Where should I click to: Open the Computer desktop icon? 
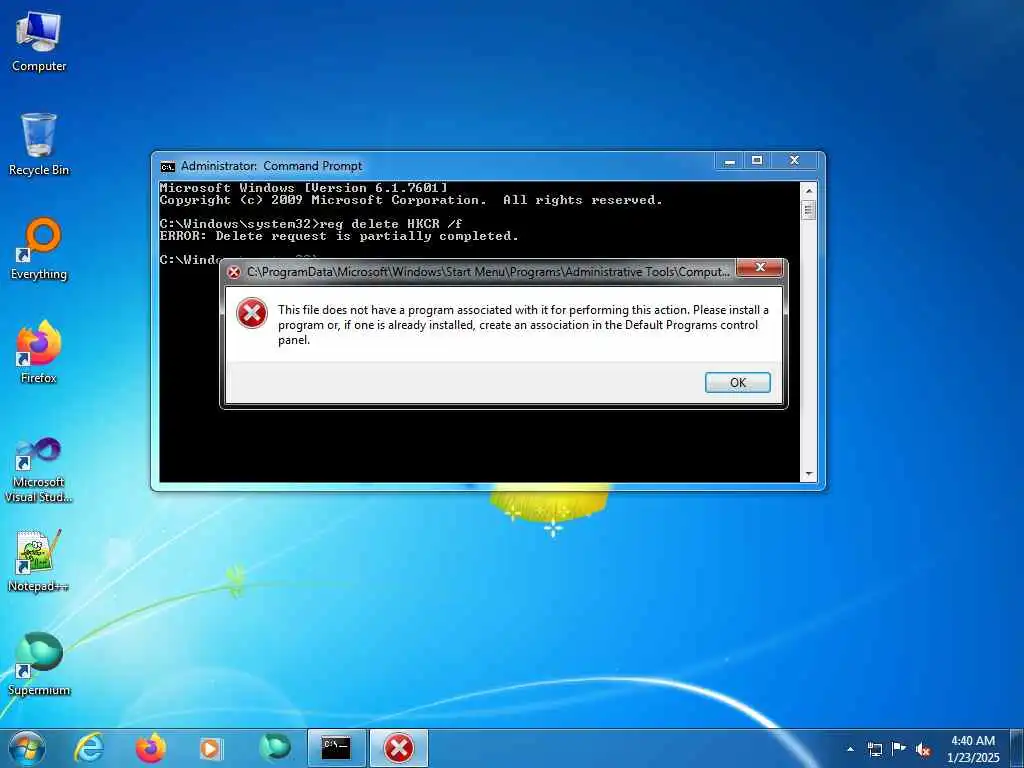tap(39, 41)
